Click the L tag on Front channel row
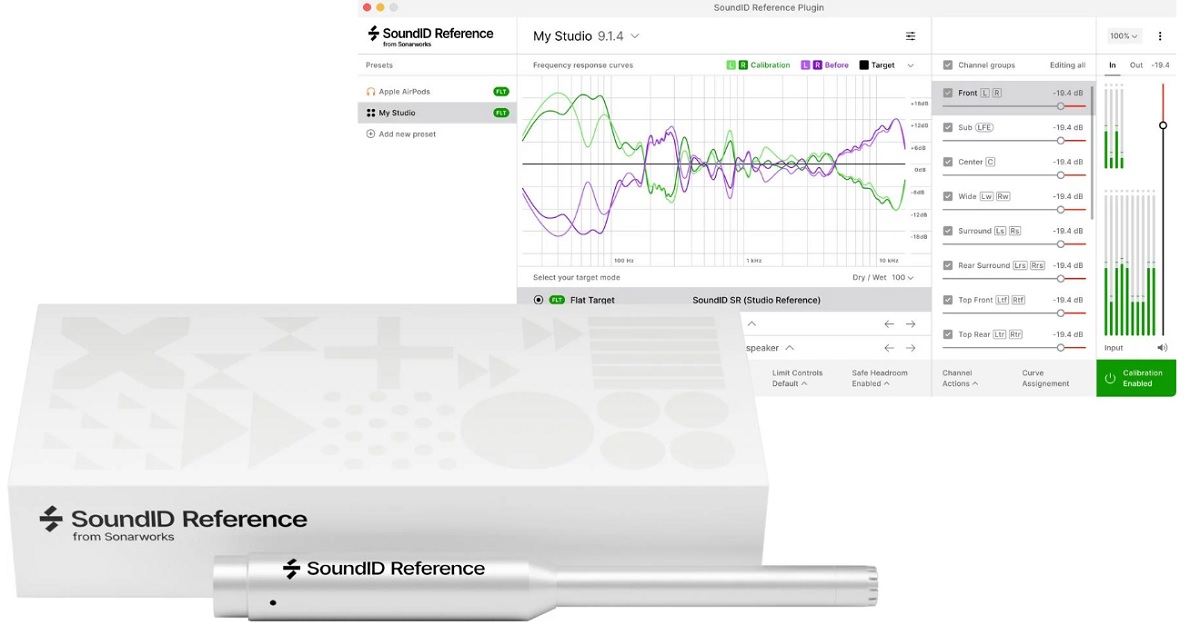The height and width of the screenshot is (625, 1200). click(985, 93)
